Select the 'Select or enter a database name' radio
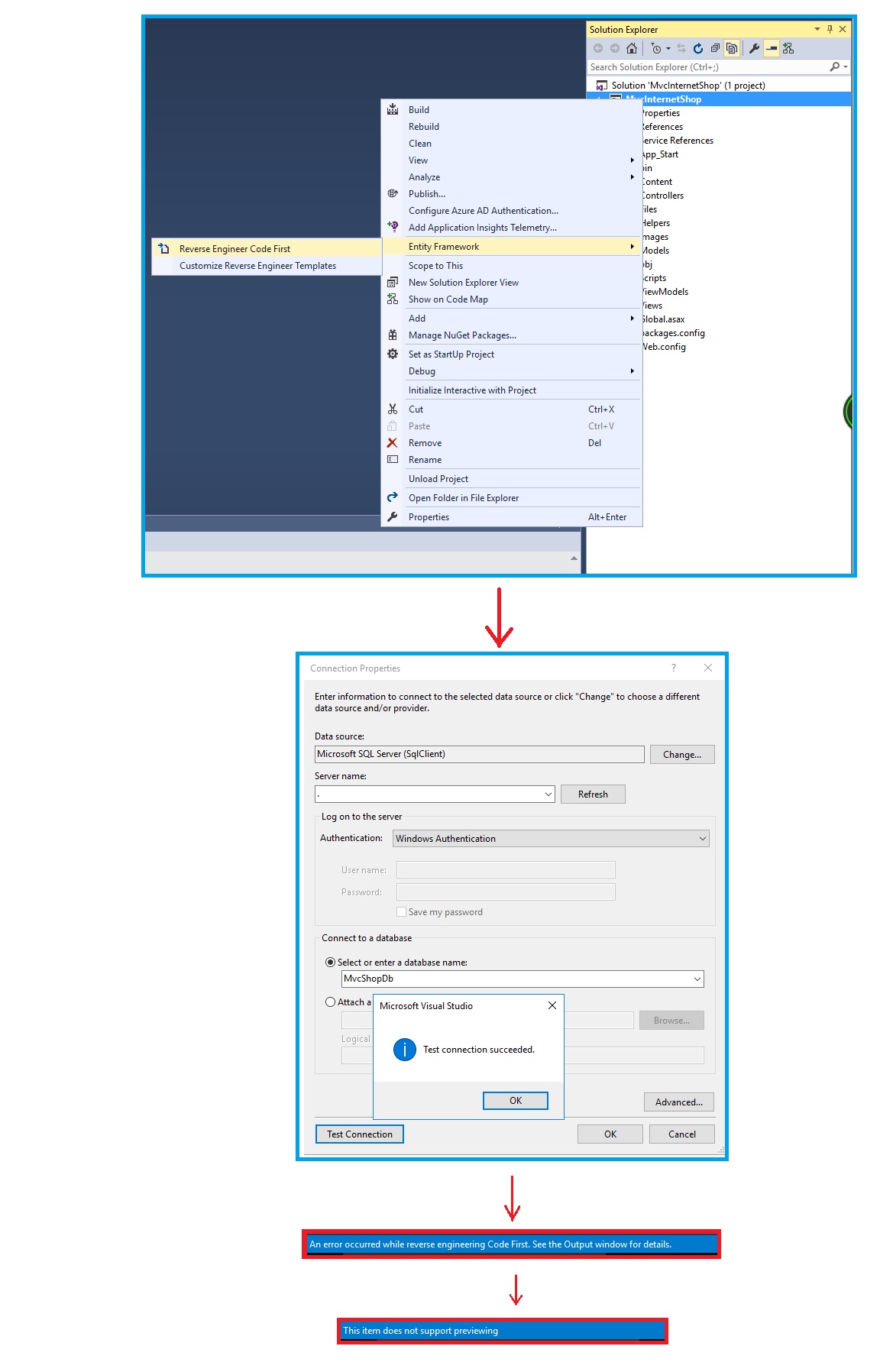880x1372 pixels. click(330, 962)
